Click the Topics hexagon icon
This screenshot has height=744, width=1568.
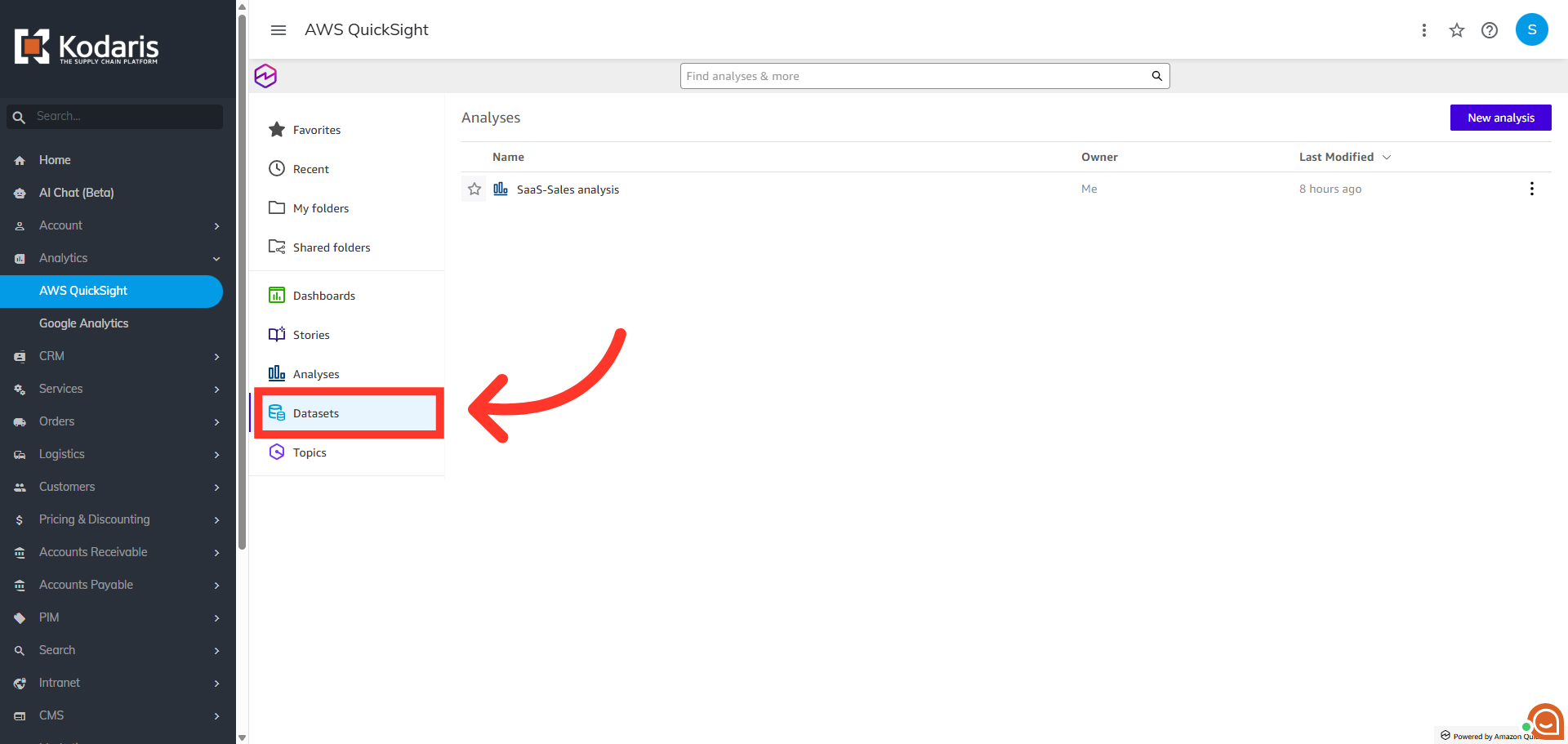(277, 452)
